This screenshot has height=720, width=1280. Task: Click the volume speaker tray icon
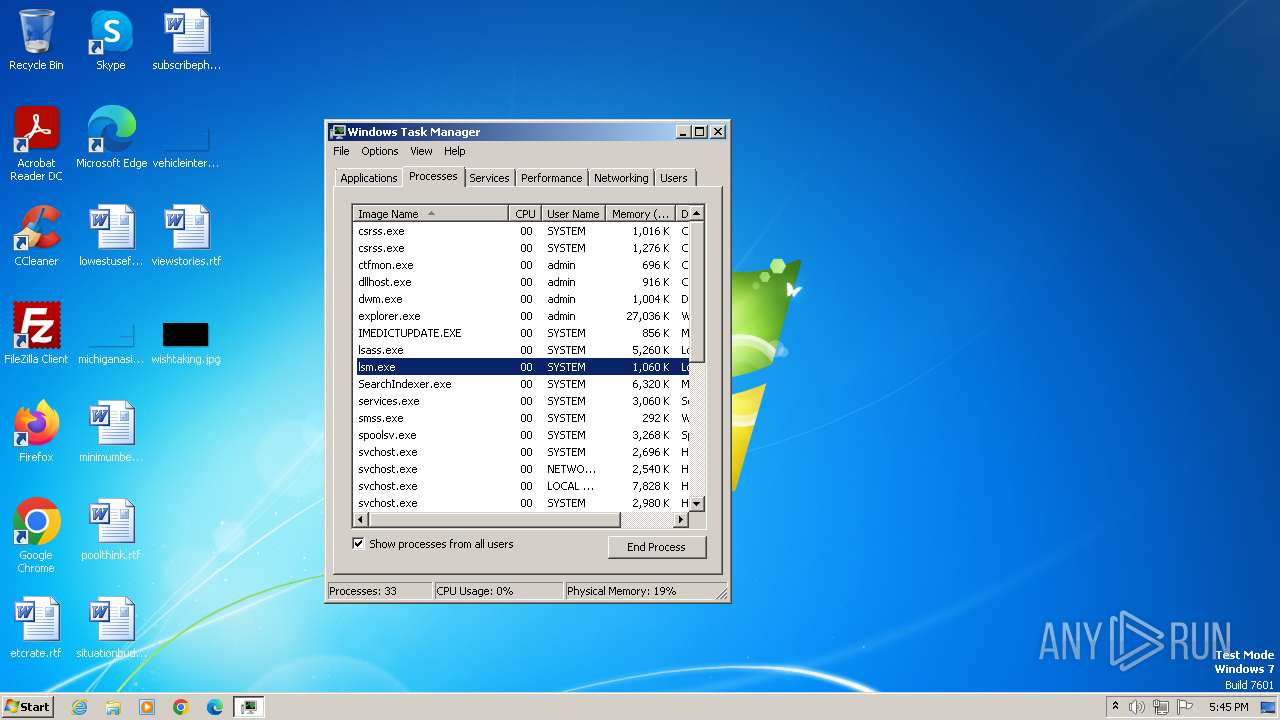1137,707
